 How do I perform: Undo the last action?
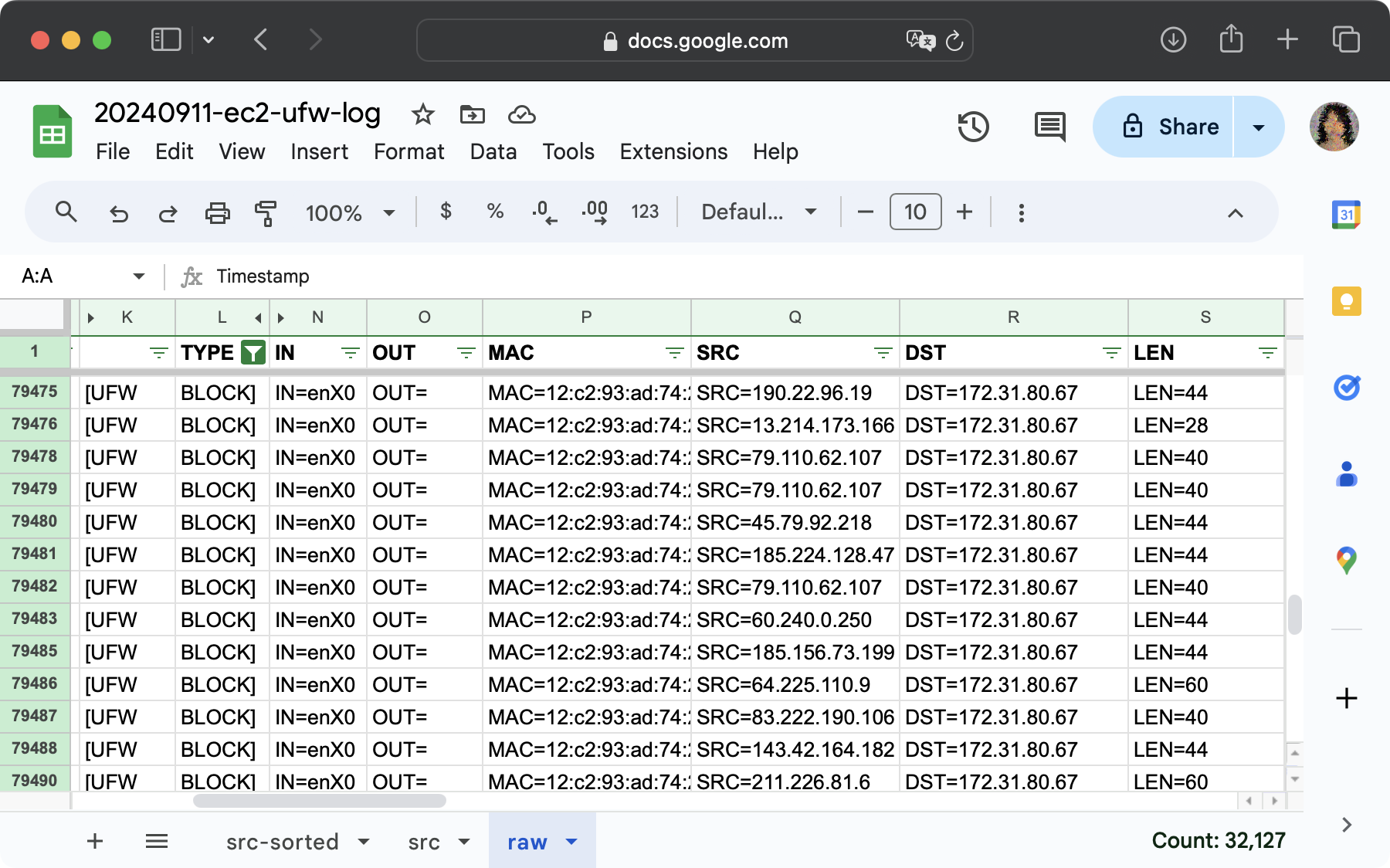coord(118,212)
